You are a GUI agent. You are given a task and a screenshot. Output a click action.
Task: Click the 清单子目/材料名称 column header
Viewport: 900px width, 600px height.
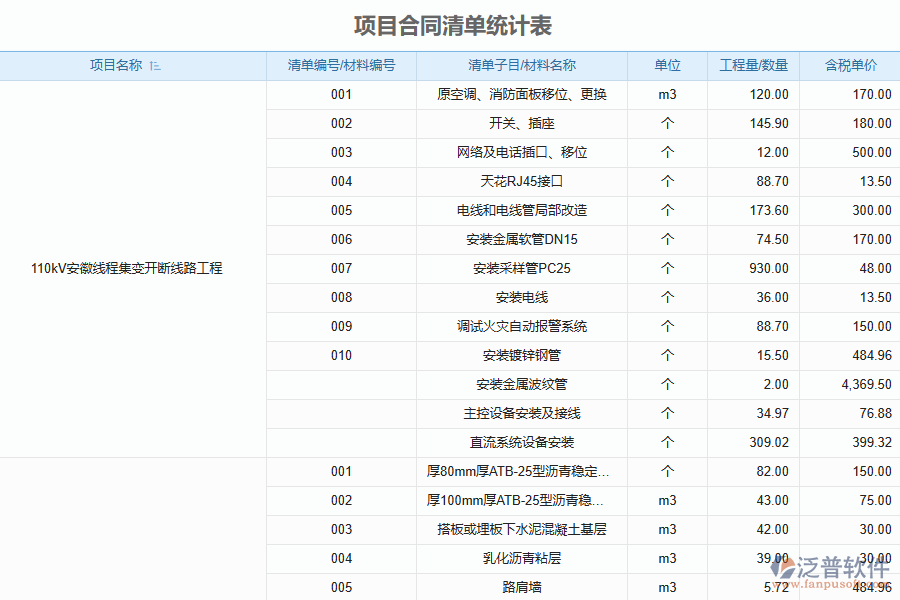pyautogui.click(x=521, y=66)
